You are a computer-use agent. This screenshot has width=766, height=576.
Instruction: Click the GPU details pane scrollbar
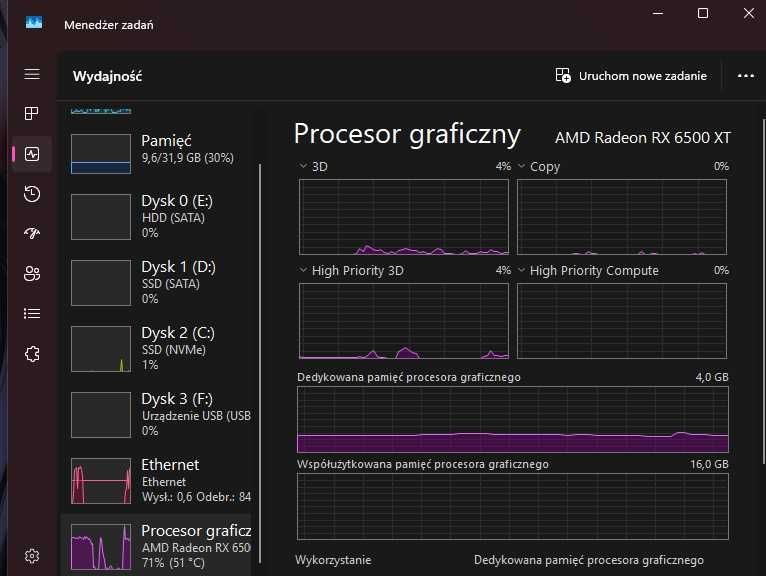point(764,291)
